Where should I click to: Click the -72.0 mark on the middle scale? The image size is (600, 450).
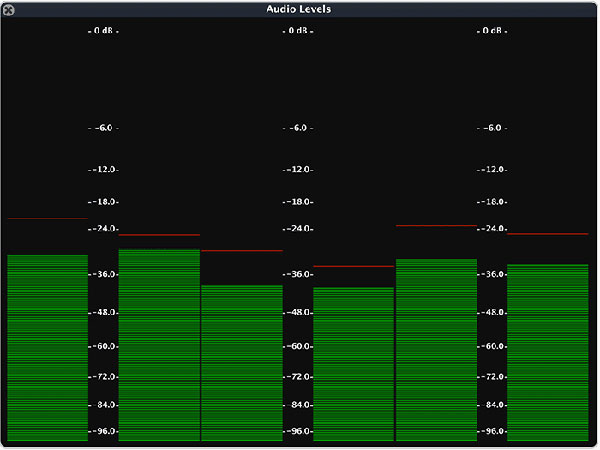point(298,377)
